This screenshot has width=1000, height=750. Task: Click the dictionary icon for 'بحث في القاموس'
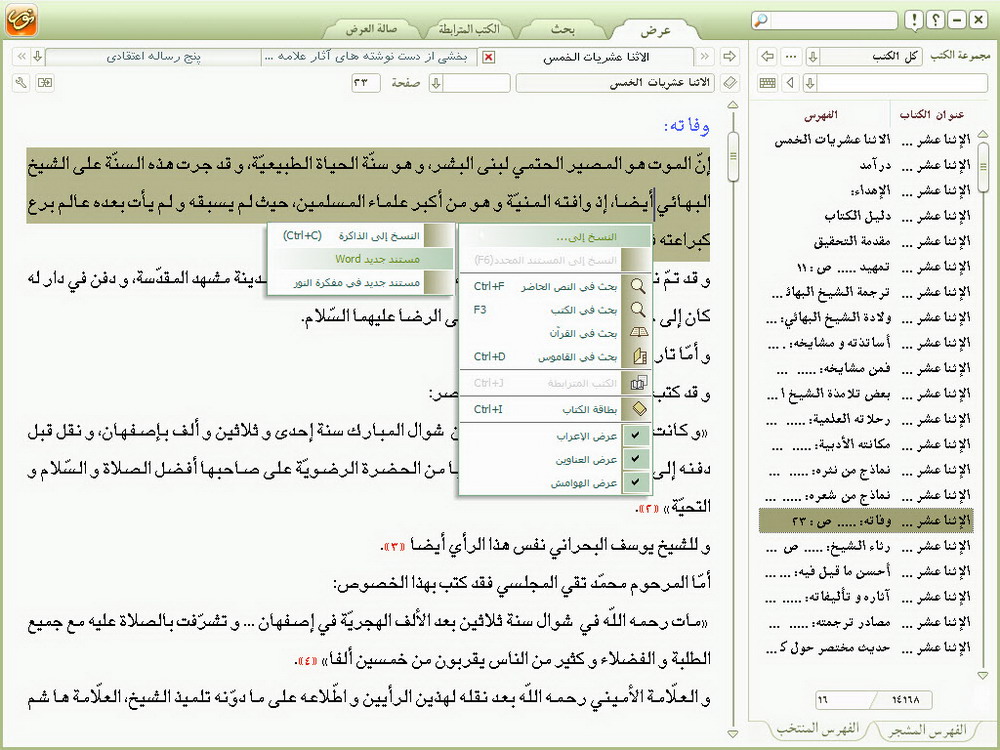638,357
